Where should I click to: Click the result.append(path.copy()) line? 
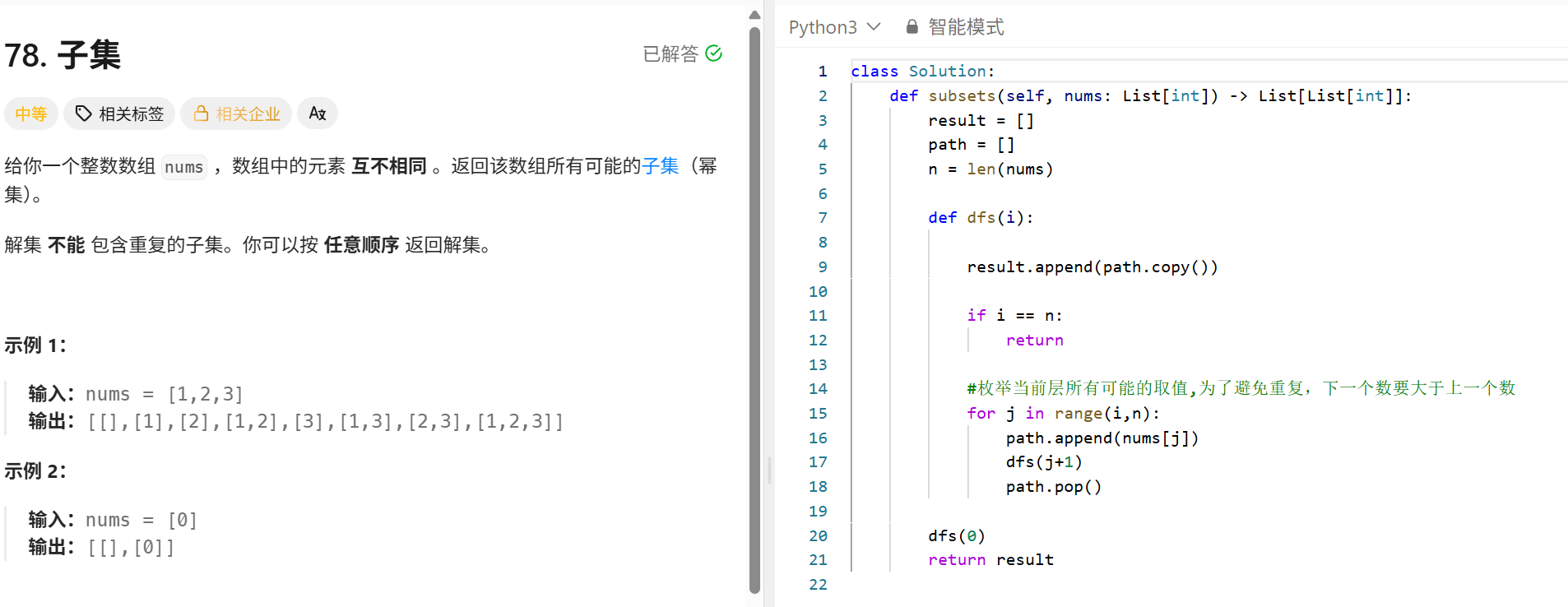(x=1092, y=267)
